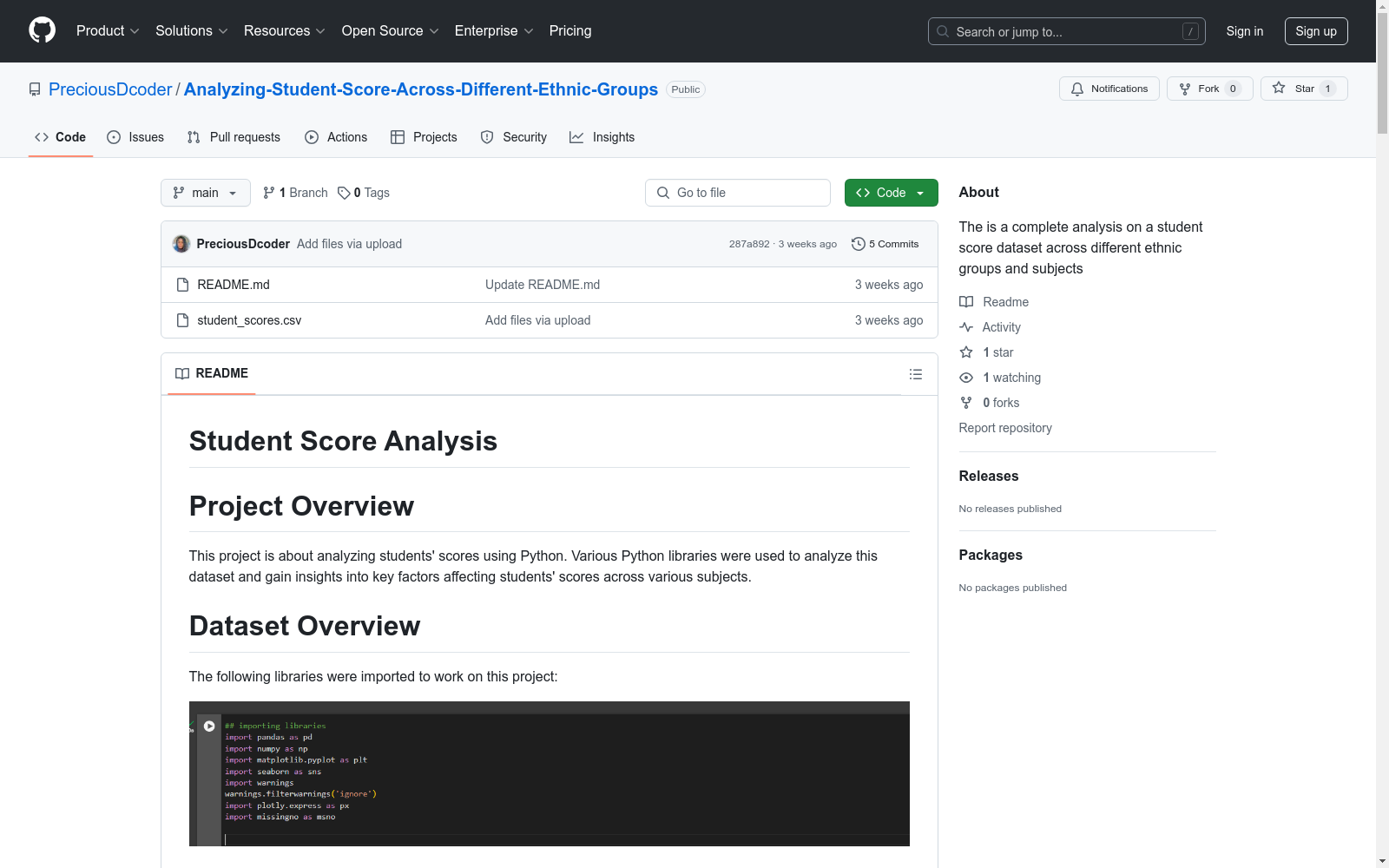Star this repository
Viewport: 1389px width, 868px height.
[x=1303, y=89]
